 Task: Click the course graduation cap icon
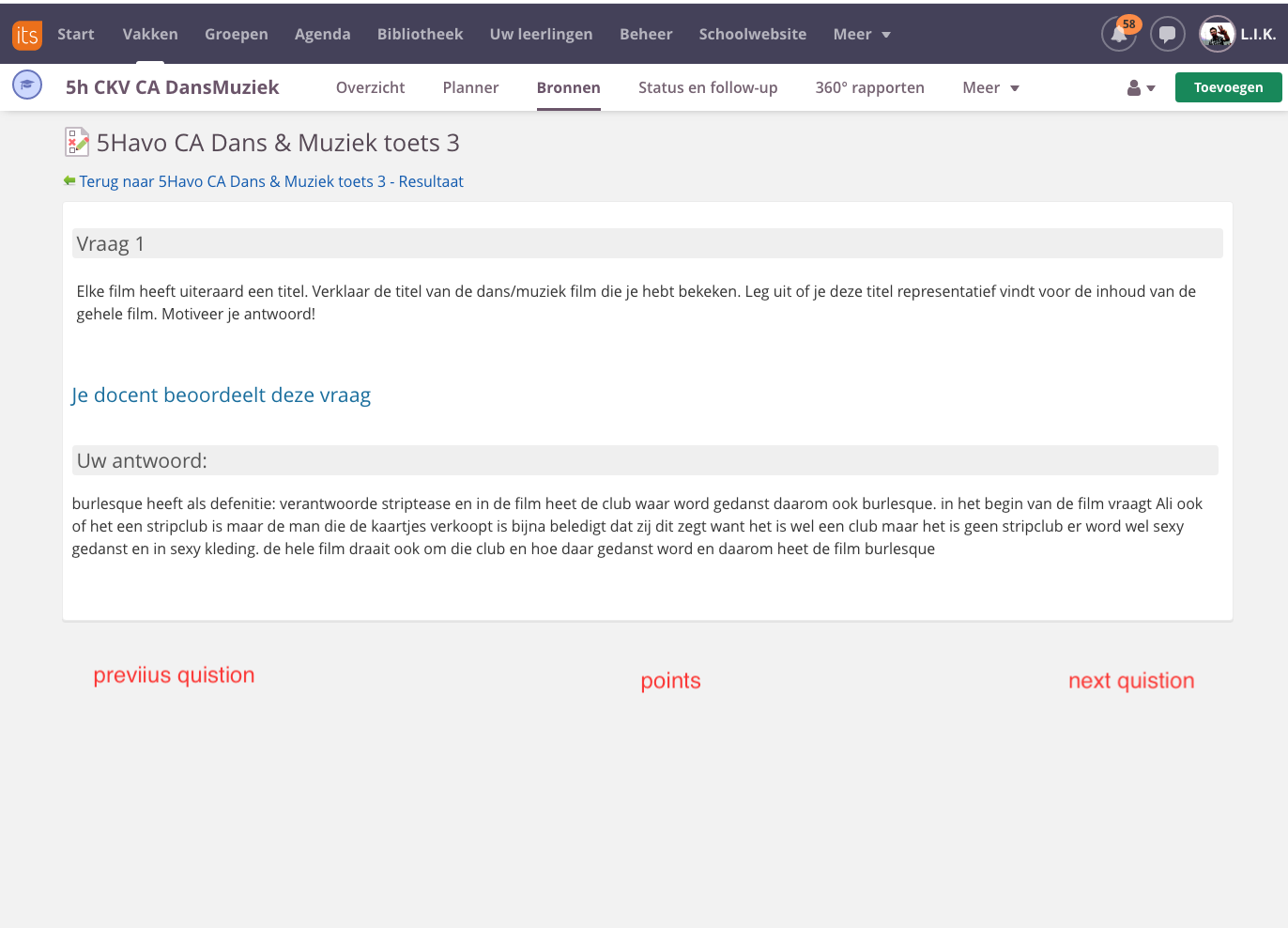(27, 85)
